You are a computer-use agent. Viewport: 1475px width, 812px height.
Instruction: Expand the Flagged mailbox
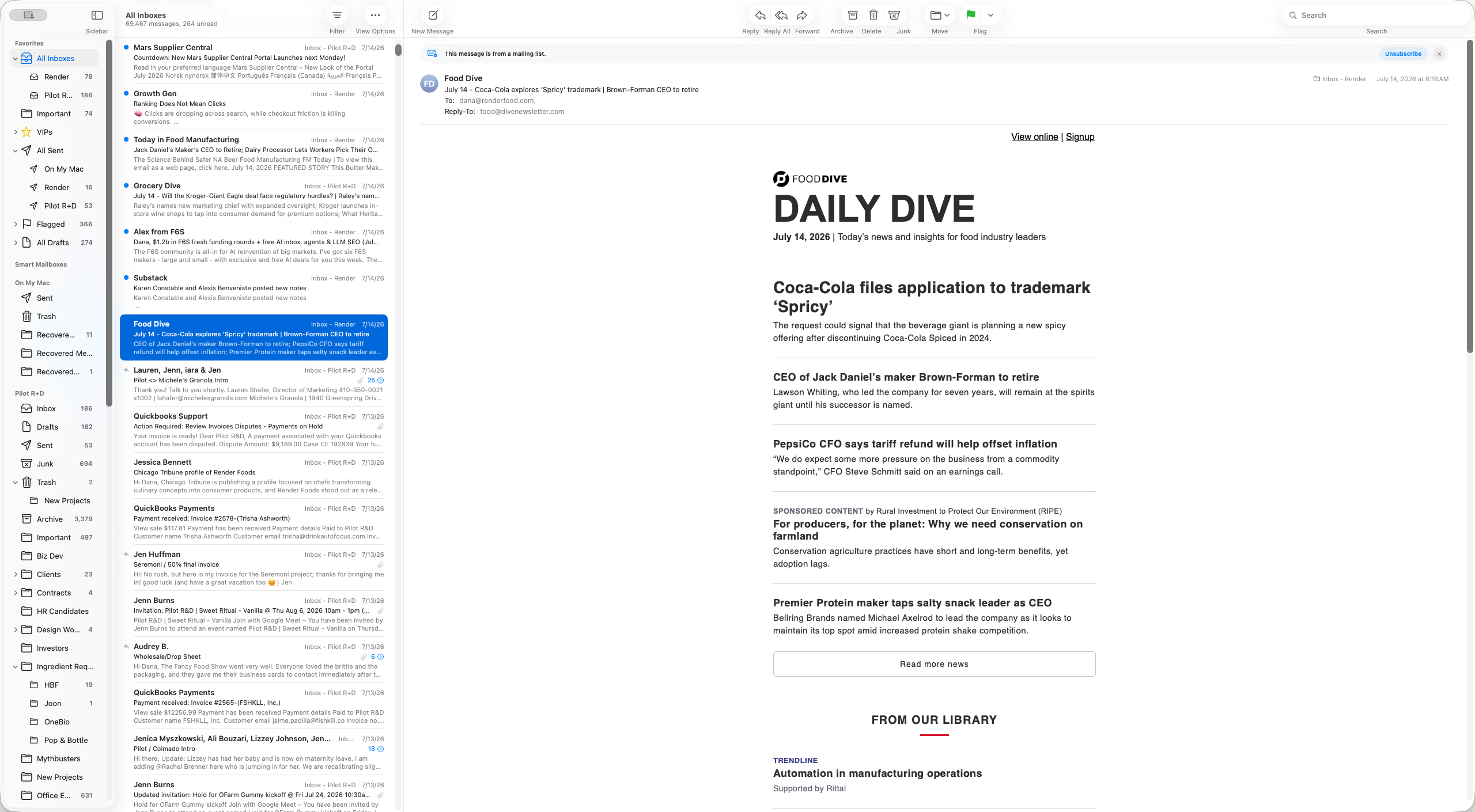point(16,225)
